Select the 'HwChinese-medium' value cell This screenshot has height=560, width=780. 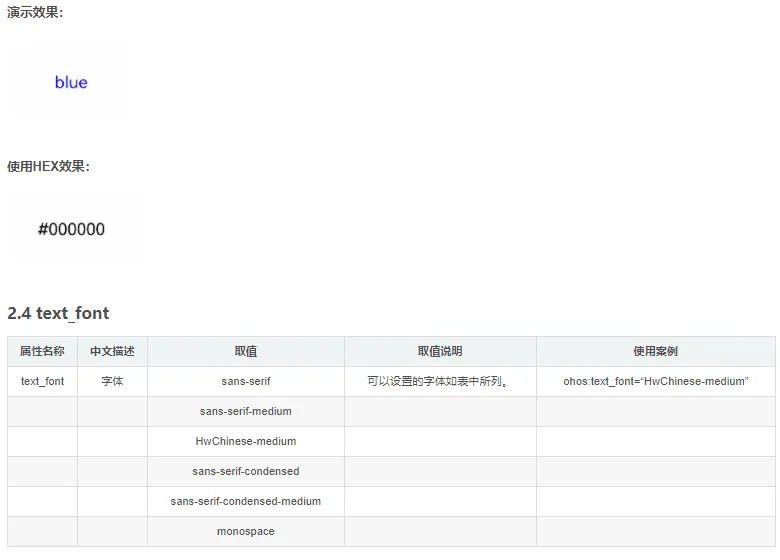coord(246,441)
